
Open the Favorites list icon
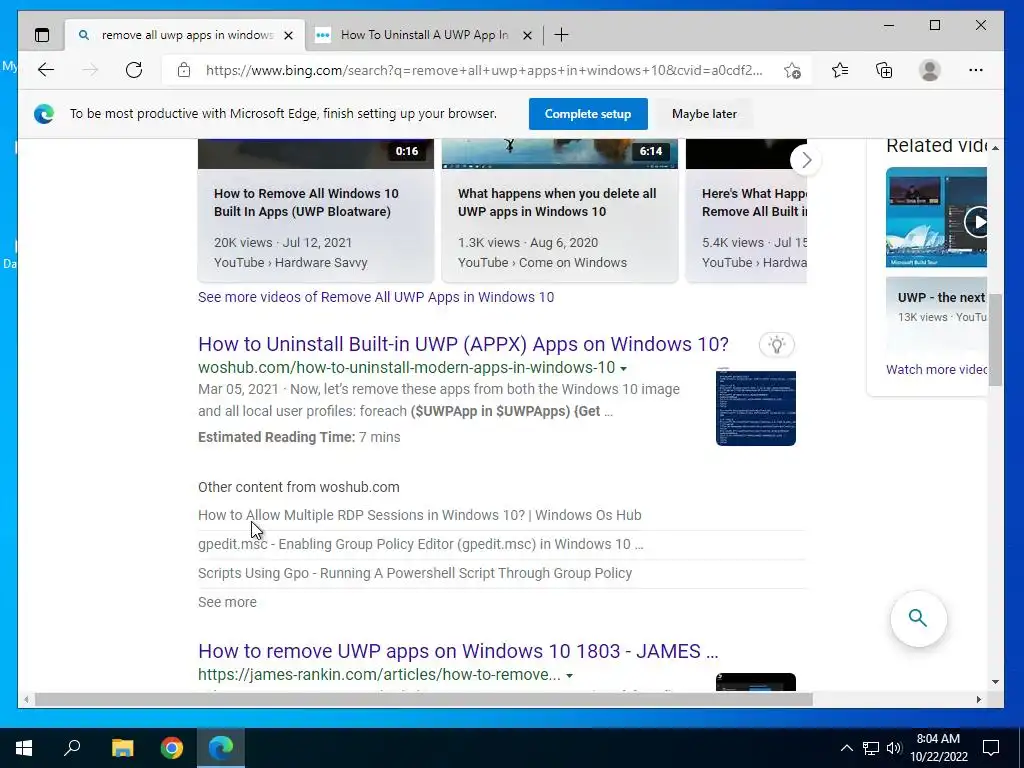tap(840, 70)
